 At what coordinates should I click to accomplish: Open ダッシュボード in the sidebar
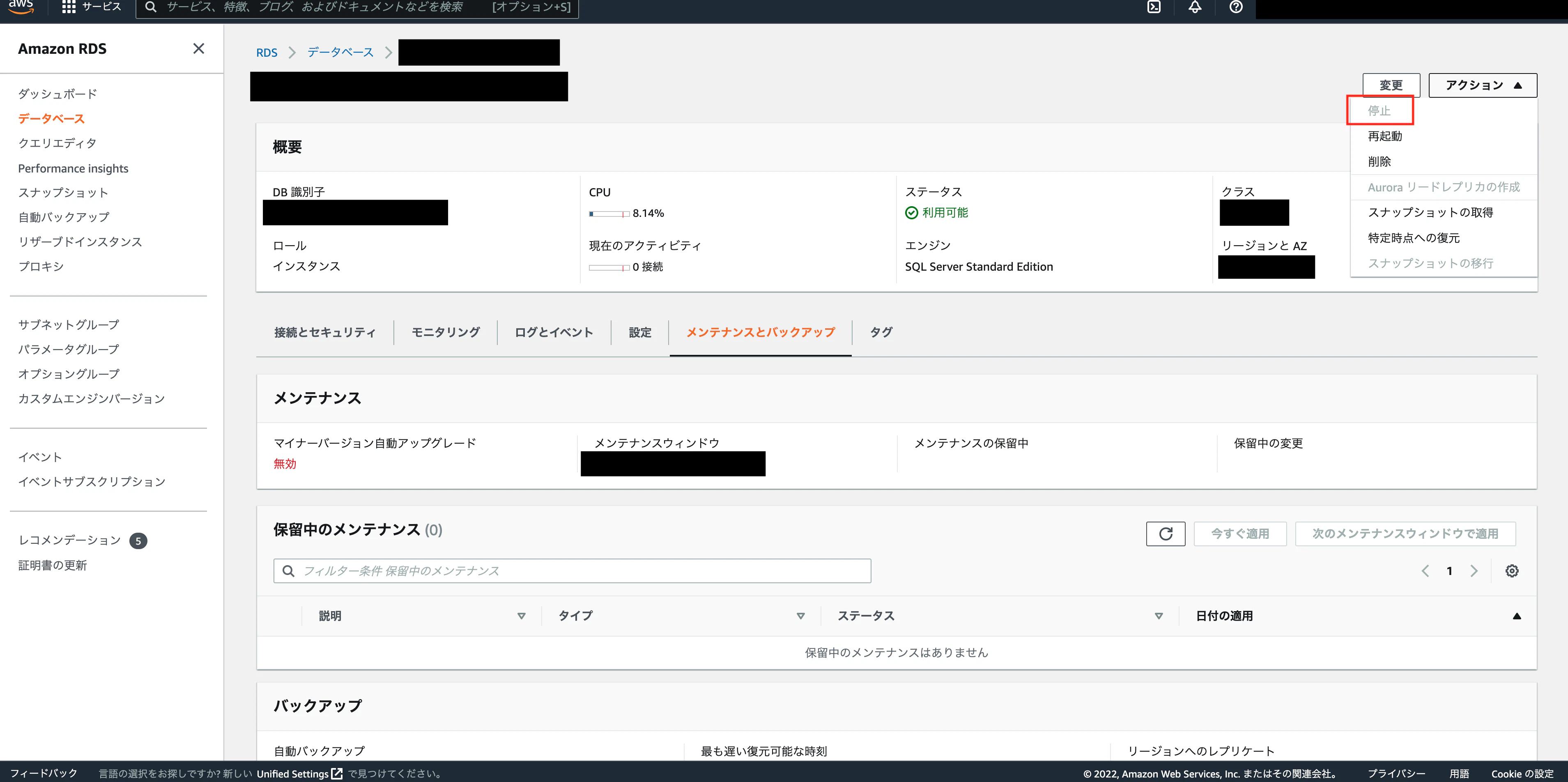pyautogui.click(x=57, y=94)
